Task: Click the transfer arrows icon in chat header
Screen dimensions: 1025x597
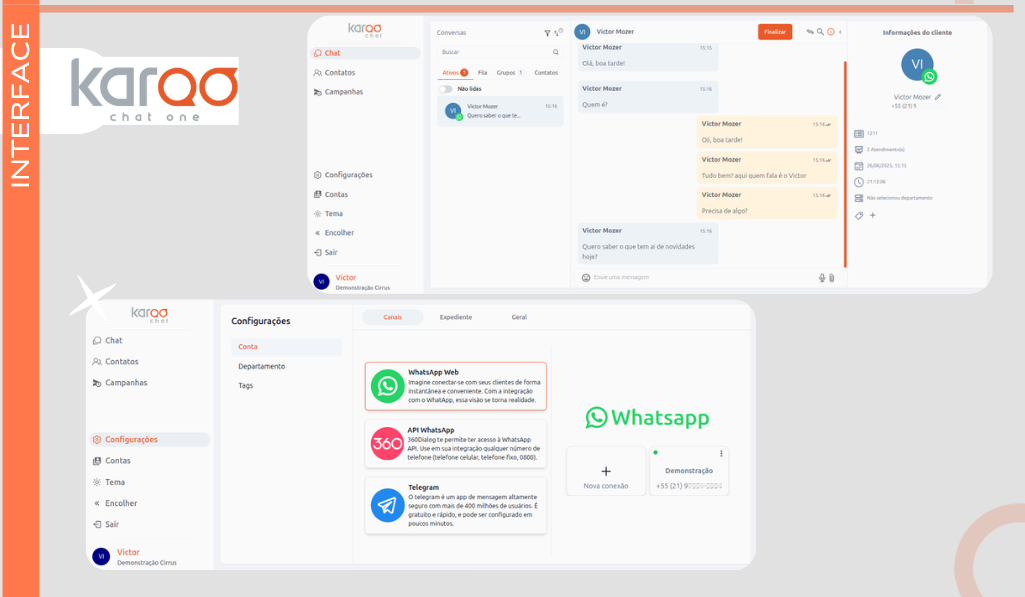Action: pyautogui.click(x=810, y=32)
